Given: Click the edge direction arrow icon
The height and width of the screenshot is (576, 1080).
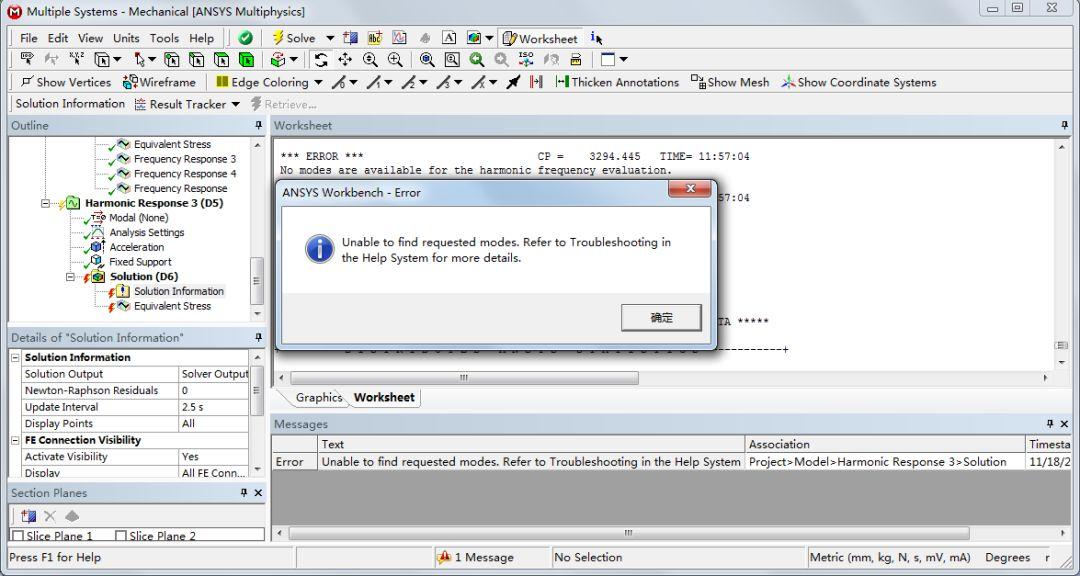Looking at the screenshot, I should click(513, 82).
